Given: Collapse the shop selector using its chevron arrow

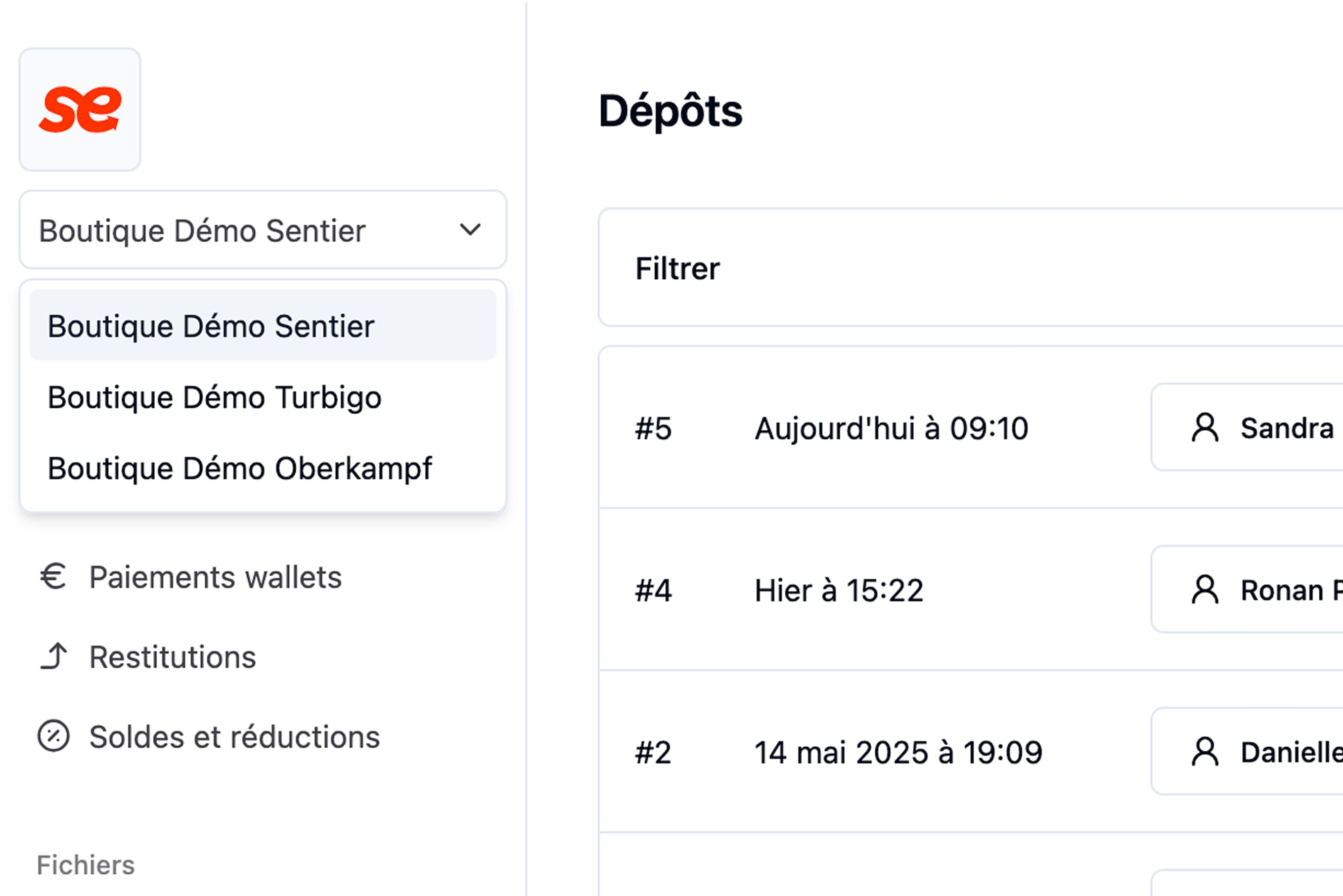Looking at the screenshot, I should 471,230.
